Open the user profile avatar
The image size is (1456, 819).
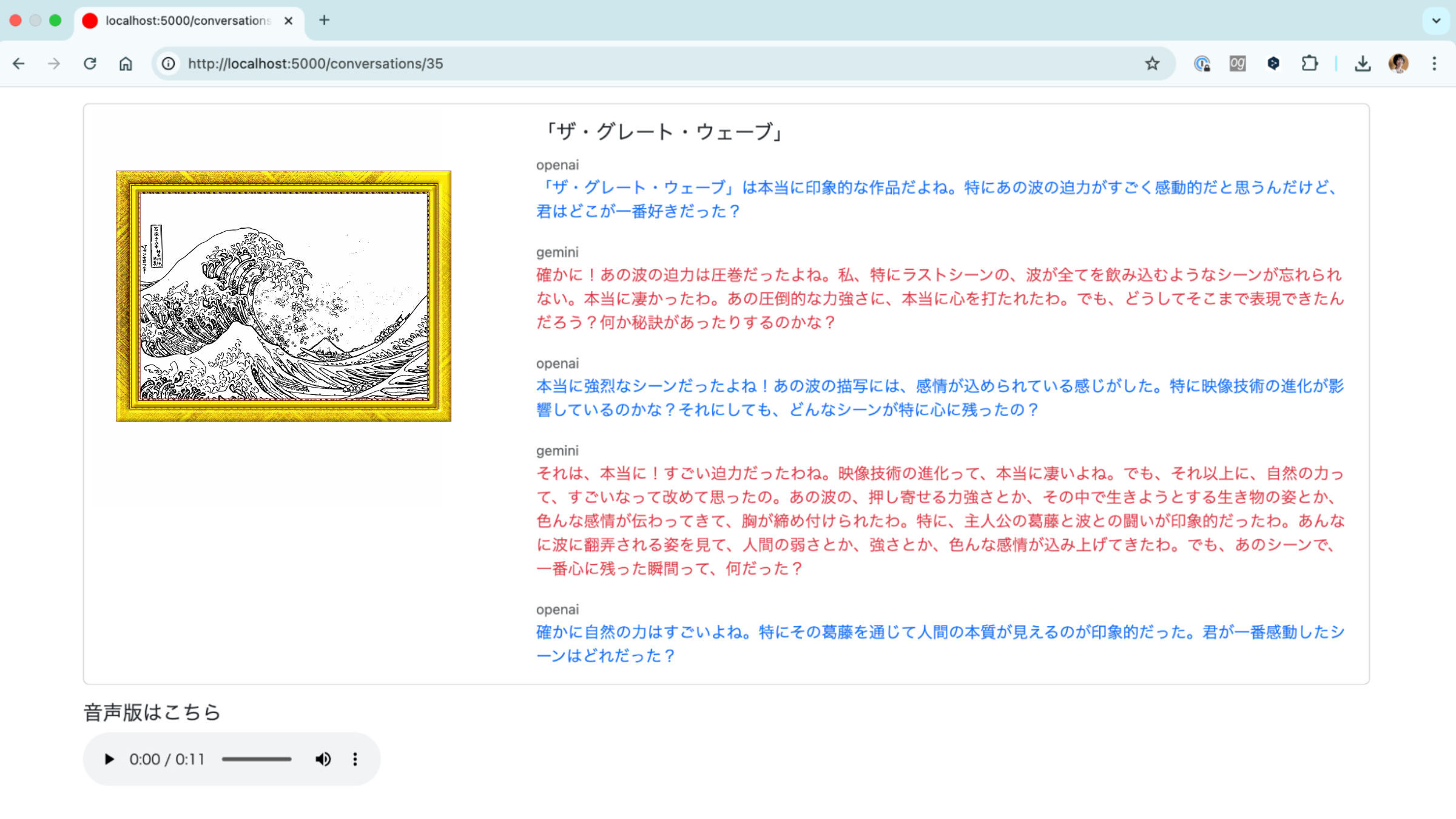(x=1398, y=64)
